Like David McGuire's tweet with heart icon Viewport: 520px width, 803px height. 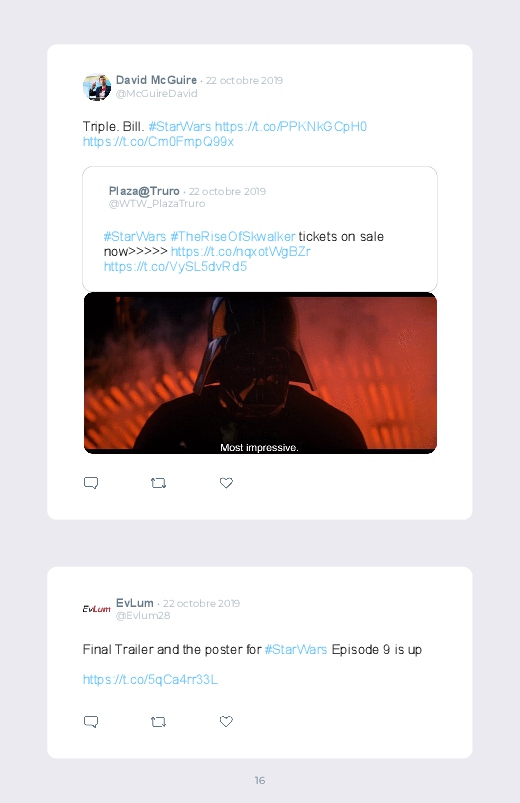coord(226,482)
